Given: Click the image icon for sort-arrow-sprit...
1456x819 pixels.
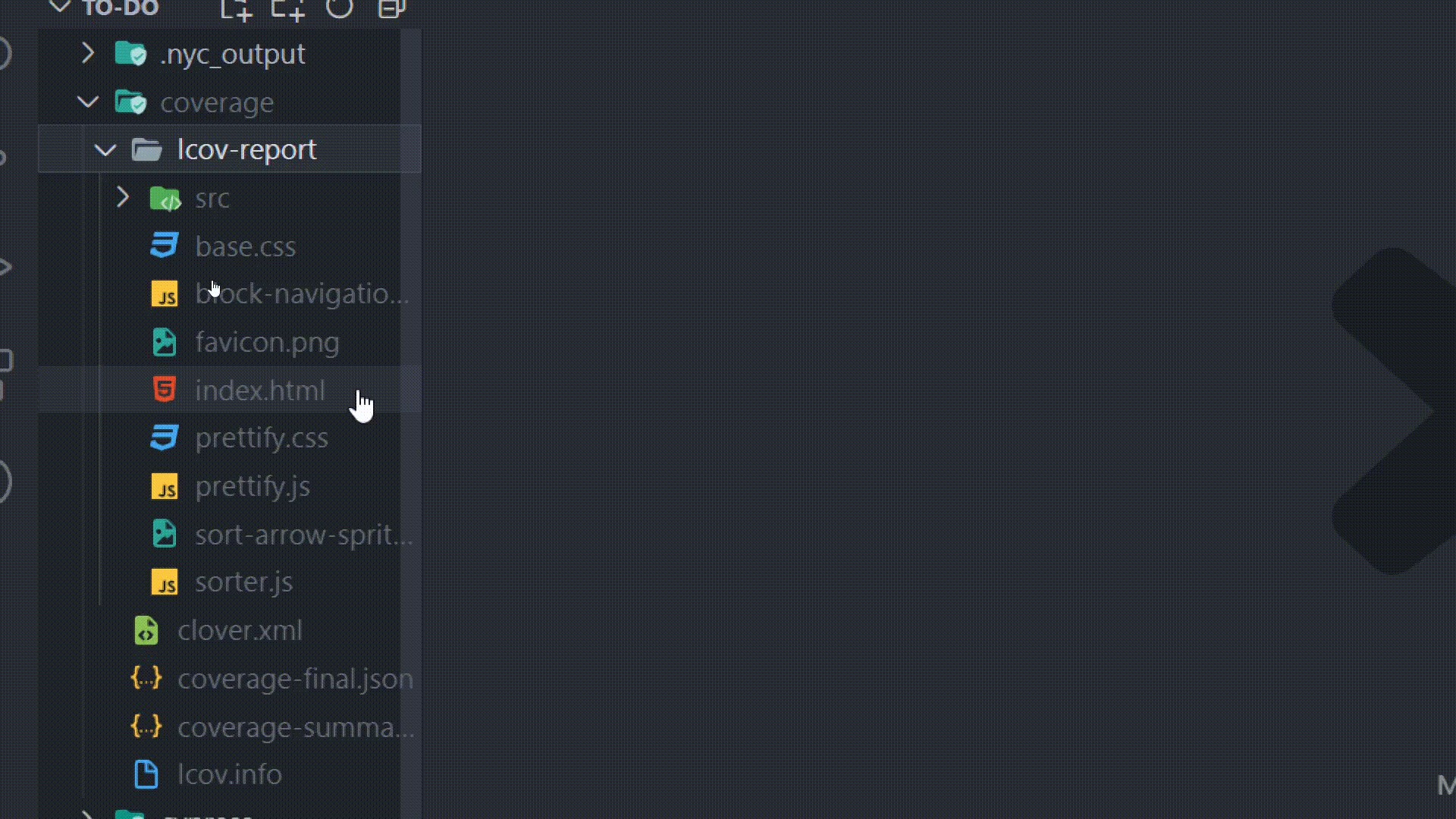Looking at the screenshot, I should coord(164,534).
